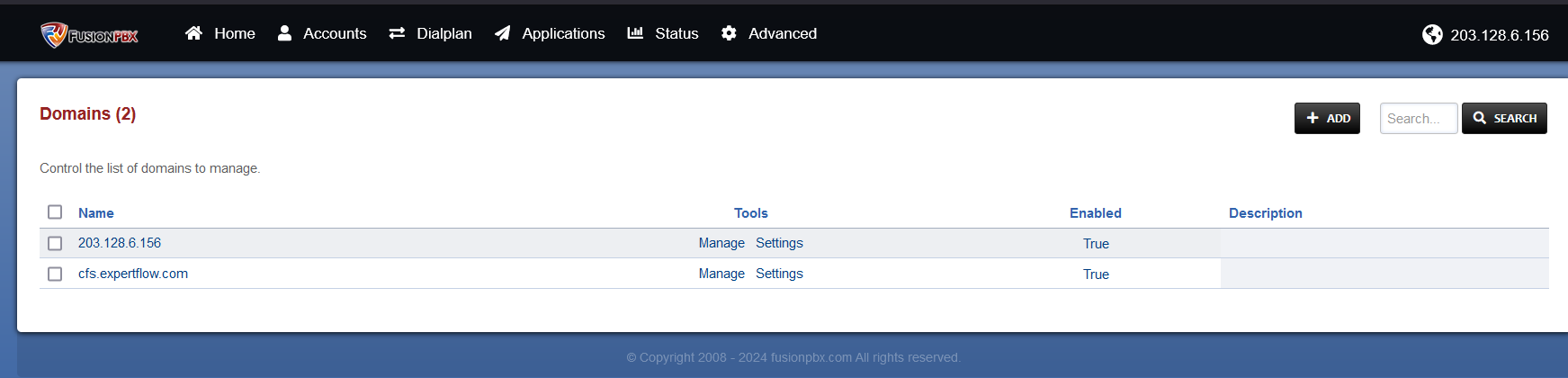Screen dimensions: 1568x378
Task: Click the Applications paper plane icon
Action: coord(503,33)
